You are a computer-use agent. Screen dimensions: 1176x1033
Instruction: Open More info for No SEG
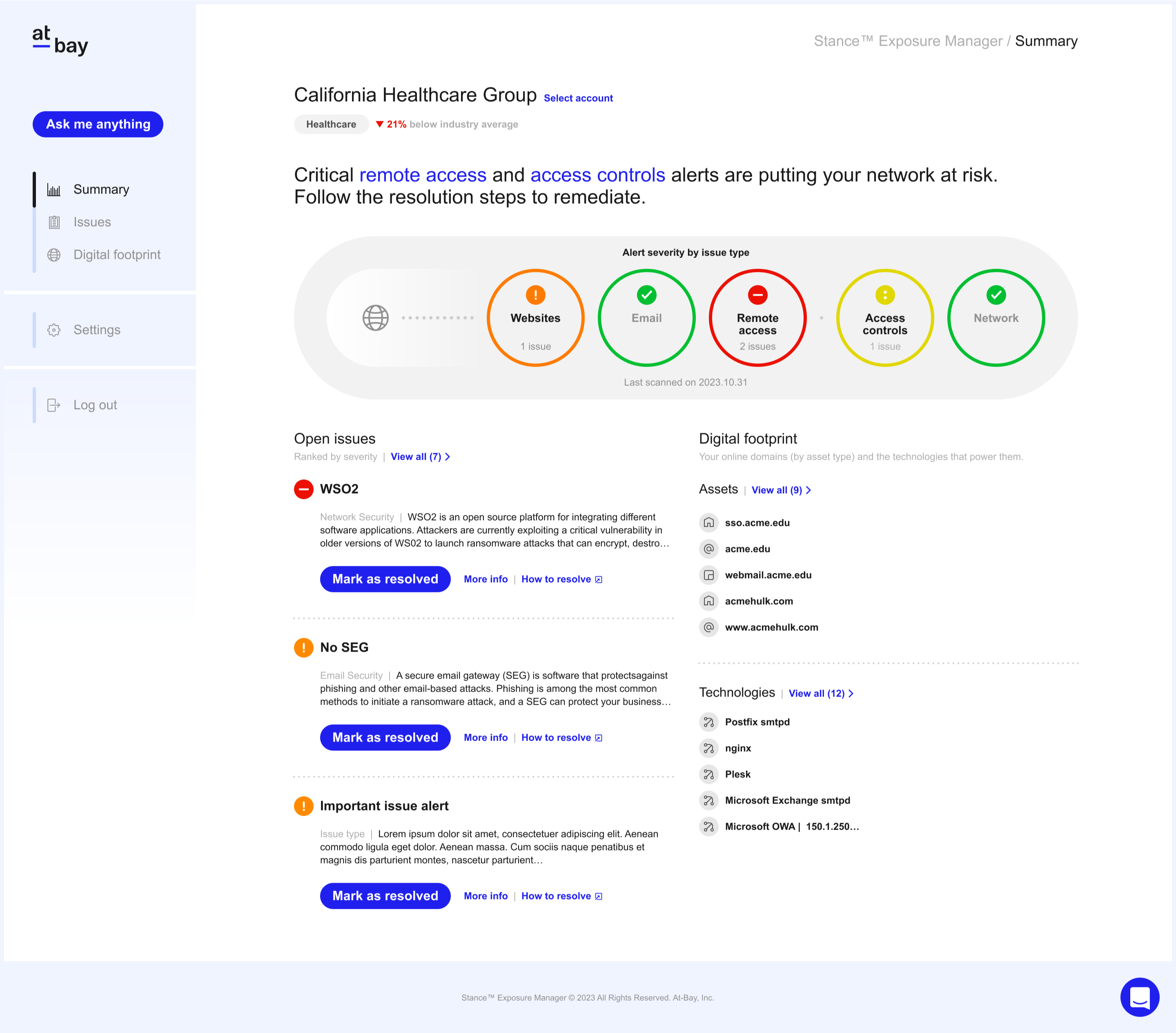tap(486, 737)
